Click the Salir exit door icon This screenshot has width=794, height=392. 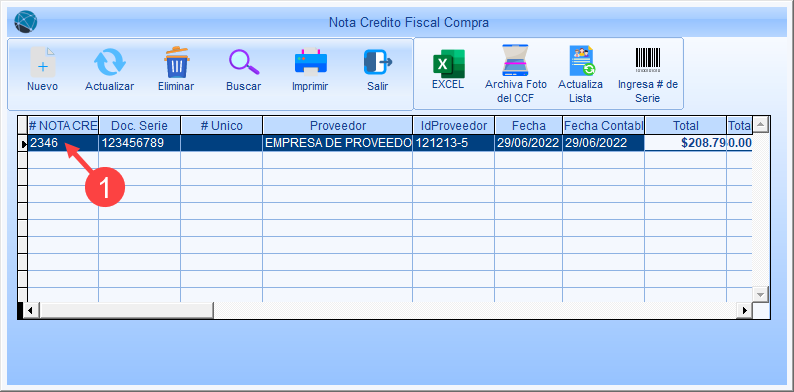pos(378,62)
